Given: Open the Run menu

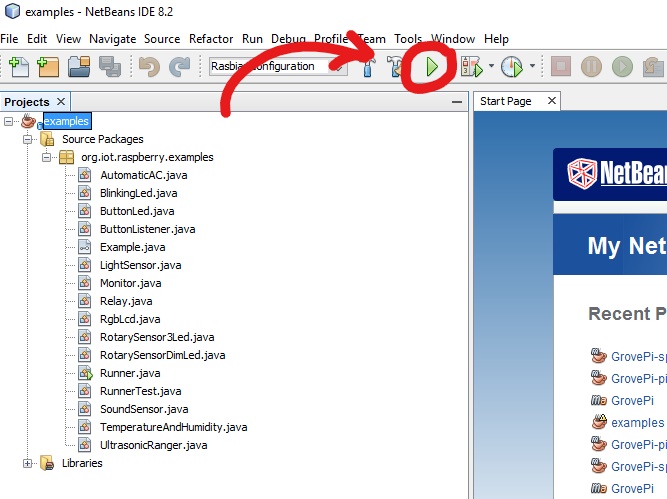Looking at the screenshot, I should coord(252,39).
